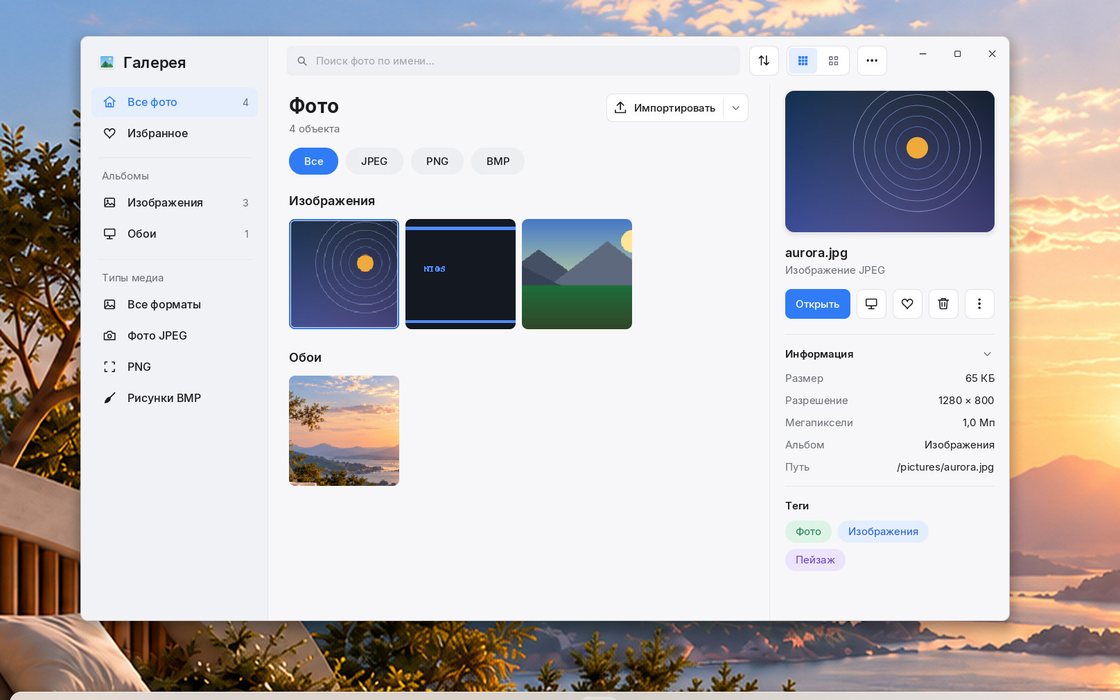The height and width of the screenshot is (700, 1120).
Task: Select the aurora thumbnail with concentric circles
Action: (344, 274)
